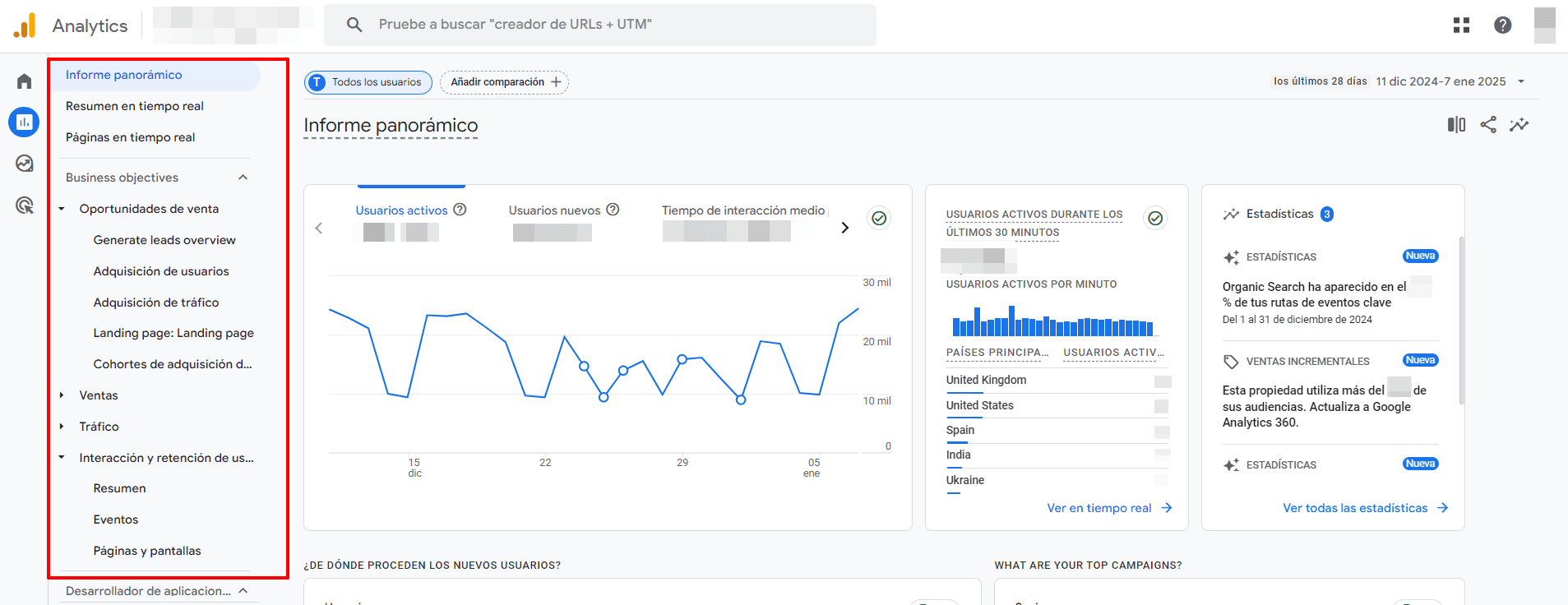Click the India country row
This screenshot has width=1568, height=605.
(x=1058, y=455)
